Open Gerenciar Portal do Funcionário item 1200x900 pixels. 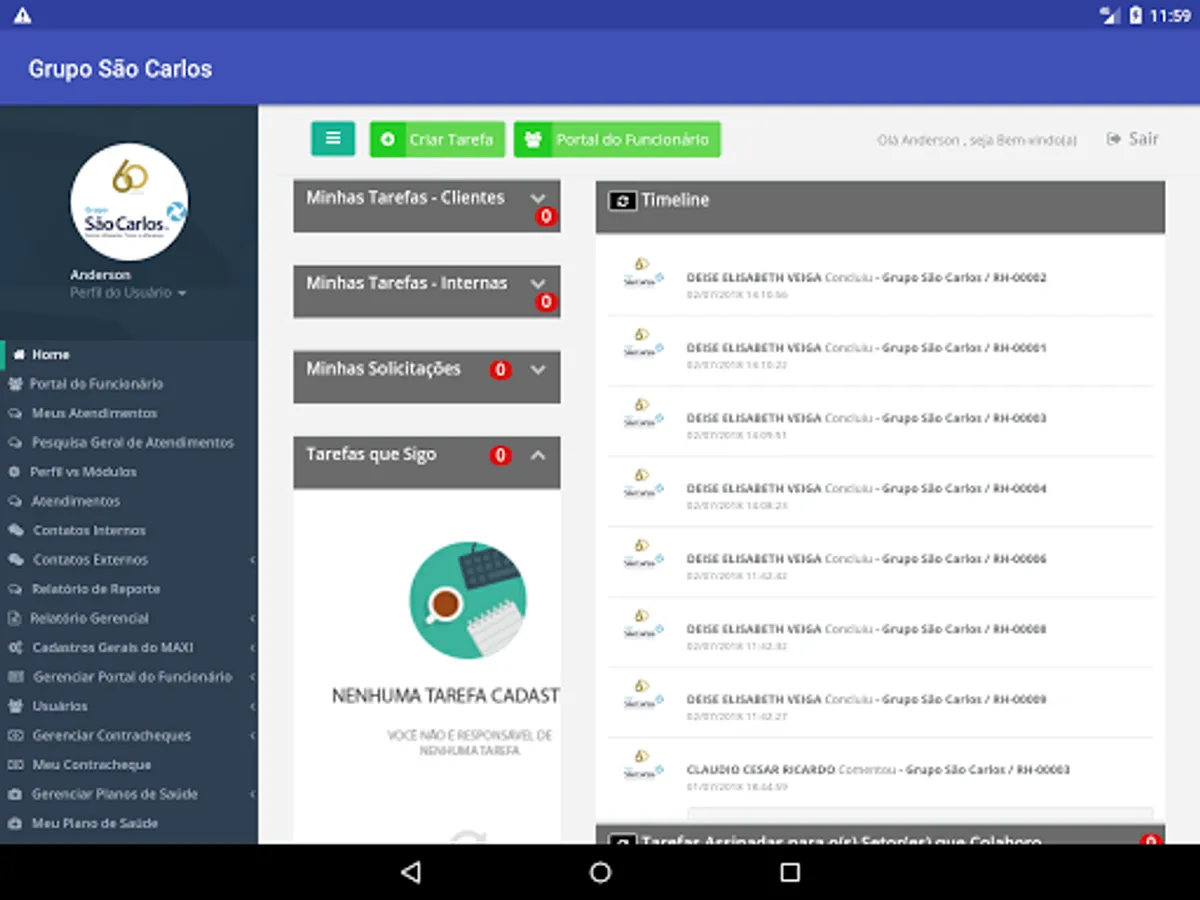(129, 677)
